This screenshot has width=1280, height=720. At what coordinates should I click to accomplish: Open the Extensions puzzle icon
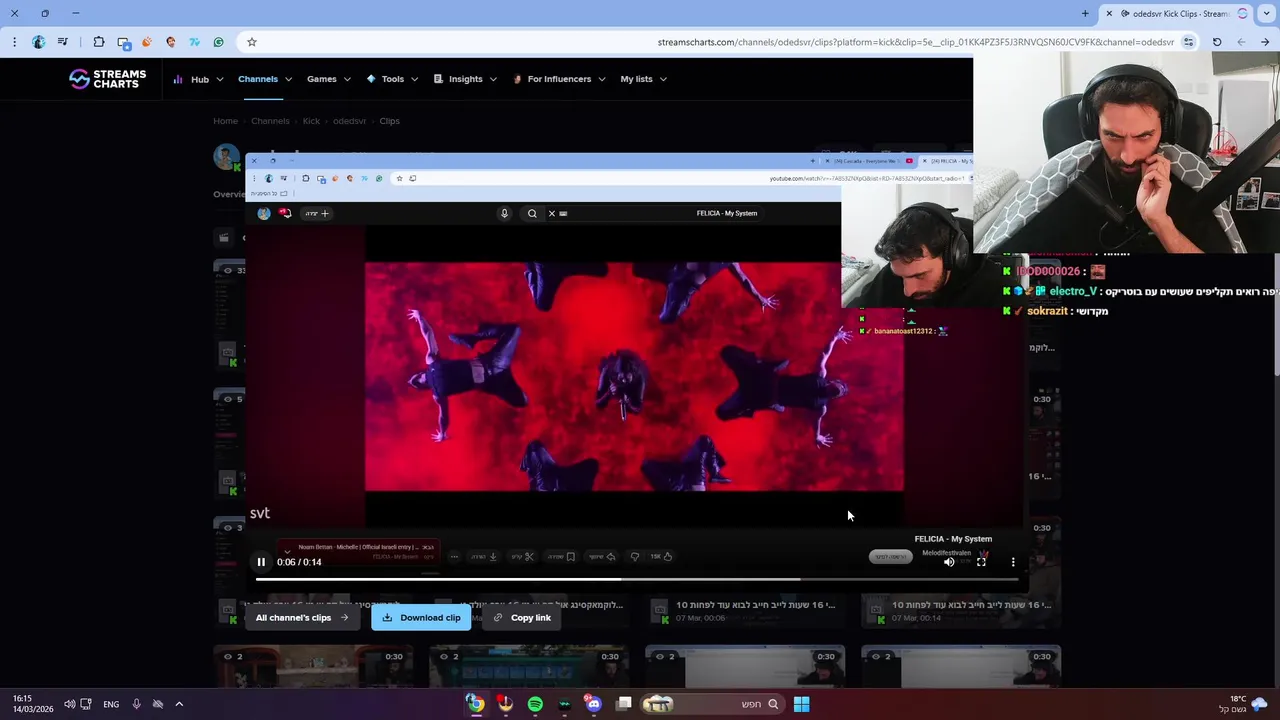(98, 42)
